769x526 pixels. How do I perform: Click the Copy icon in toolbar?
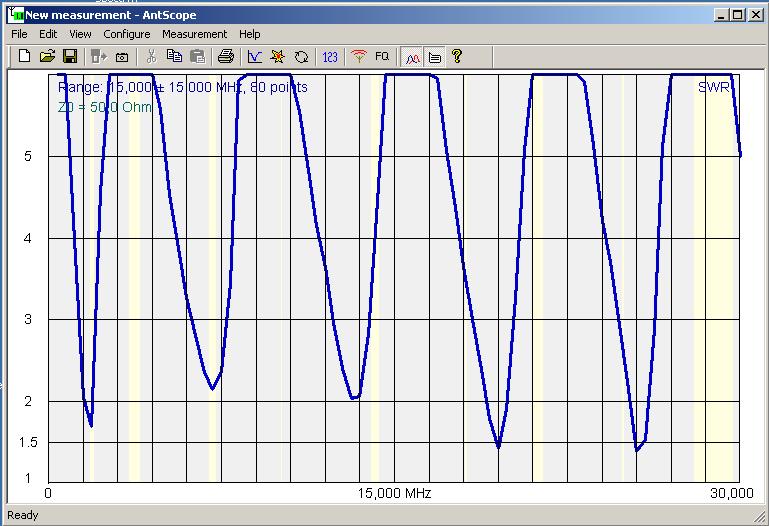pos(174,56)
